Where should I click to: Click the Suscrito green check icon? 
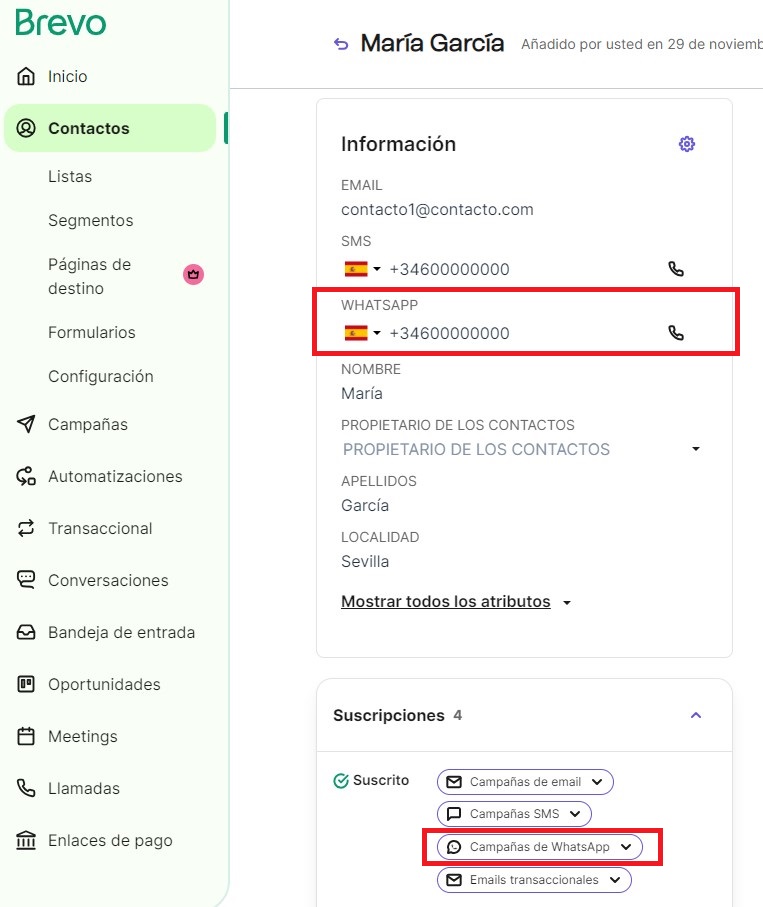point(341,781)
